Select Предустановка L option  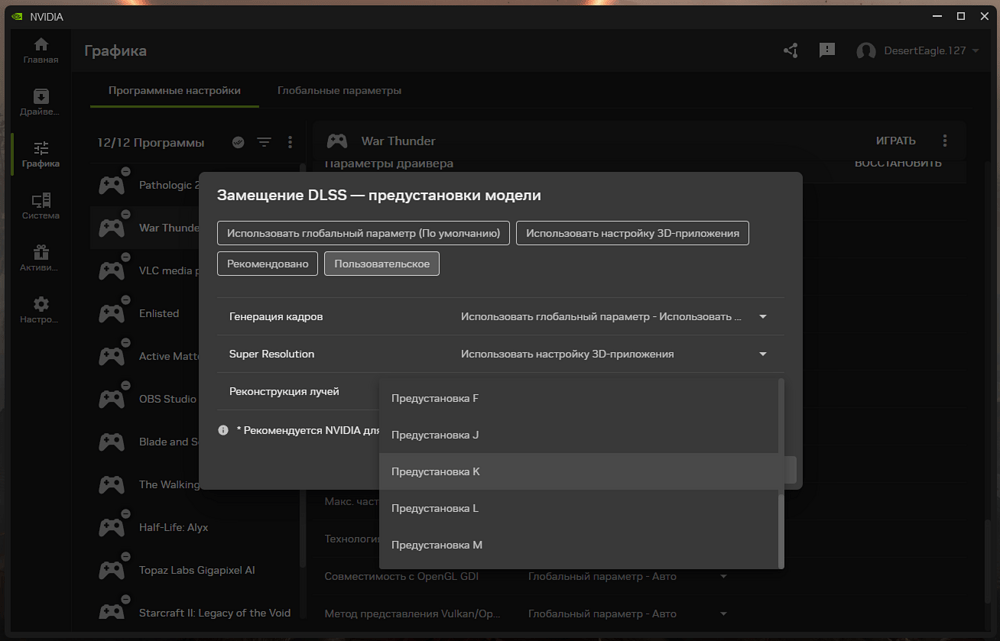tap(578, 508)
